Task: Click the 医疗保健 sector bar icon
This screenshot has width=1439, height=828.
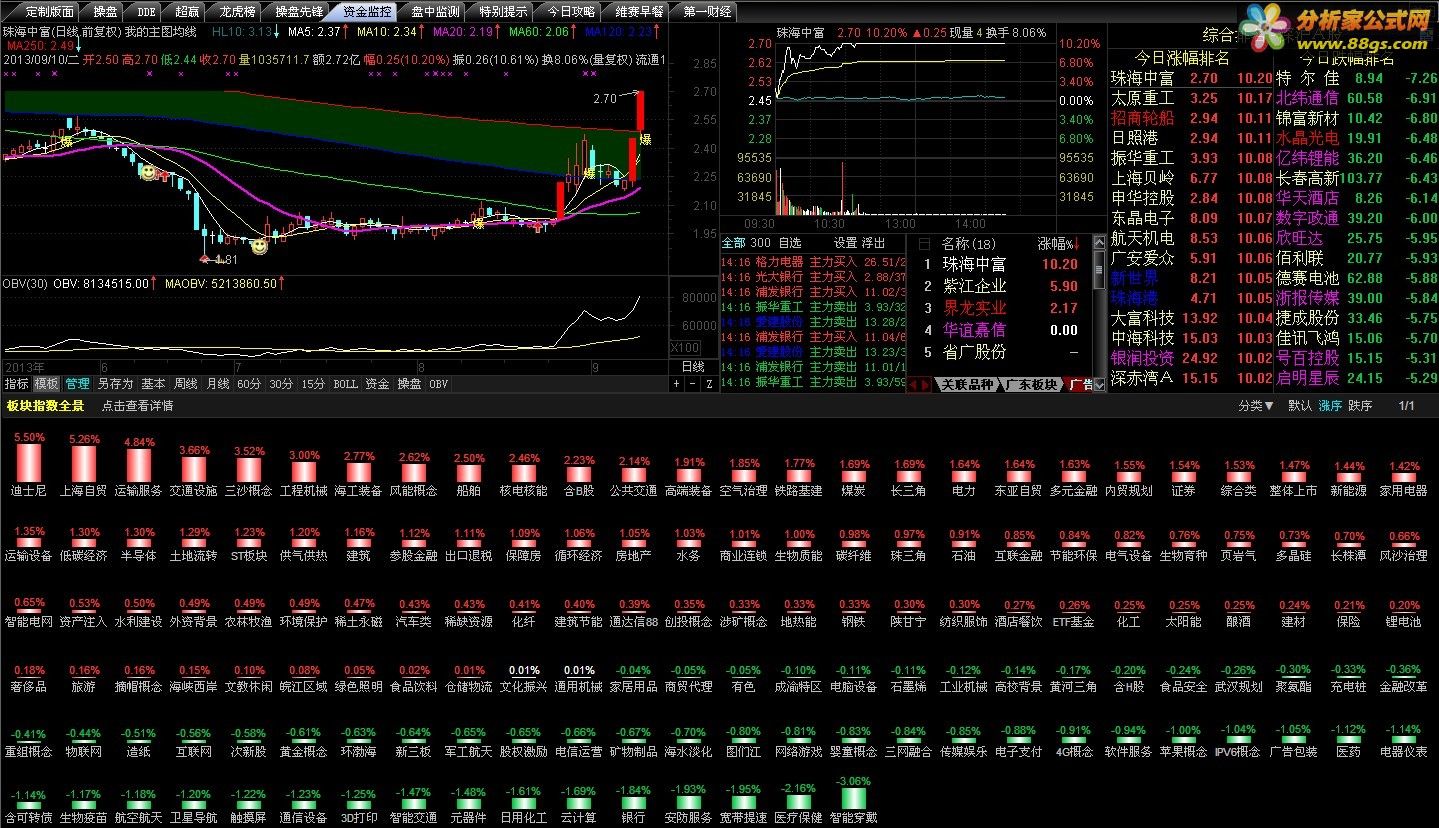Action: click(798, 800)
